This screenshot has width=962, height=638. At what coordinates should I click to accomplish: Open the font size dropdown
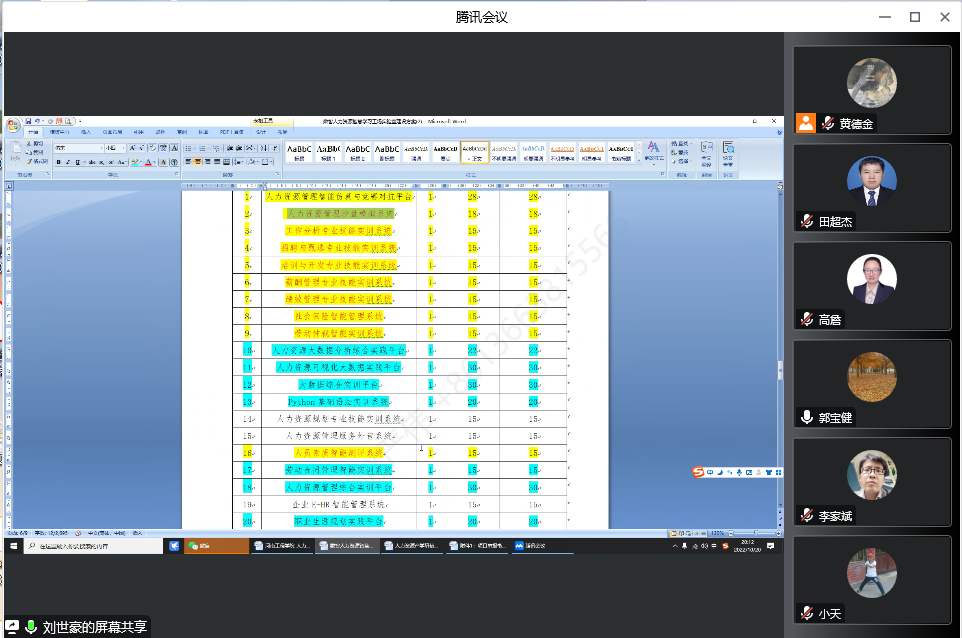(x=123, y=148)
